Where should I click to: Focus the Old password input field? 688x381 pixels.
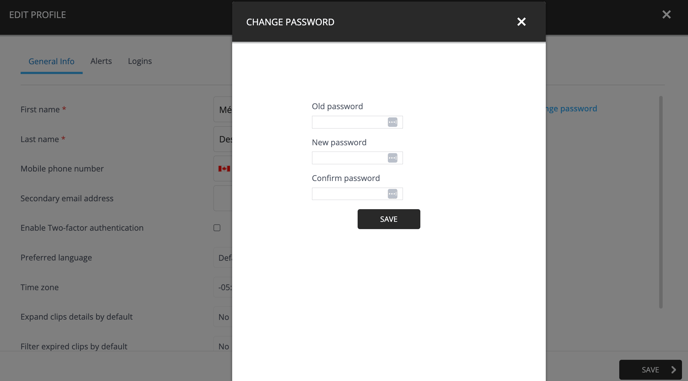click(357, 122)
